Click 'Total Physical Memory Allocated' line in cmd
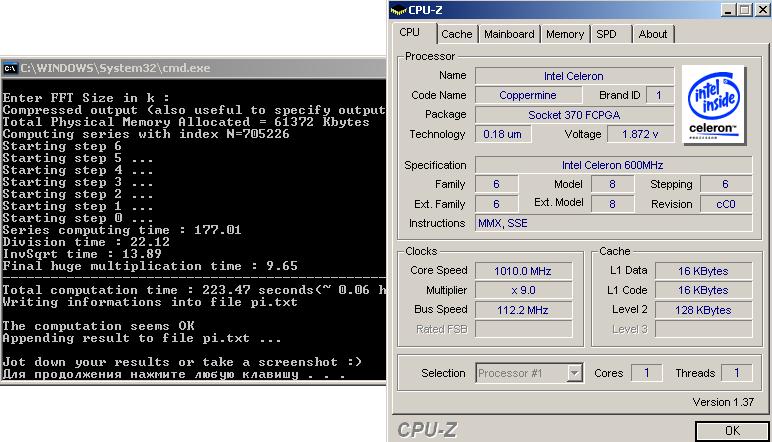772x442 pixels. pos(186,122)
